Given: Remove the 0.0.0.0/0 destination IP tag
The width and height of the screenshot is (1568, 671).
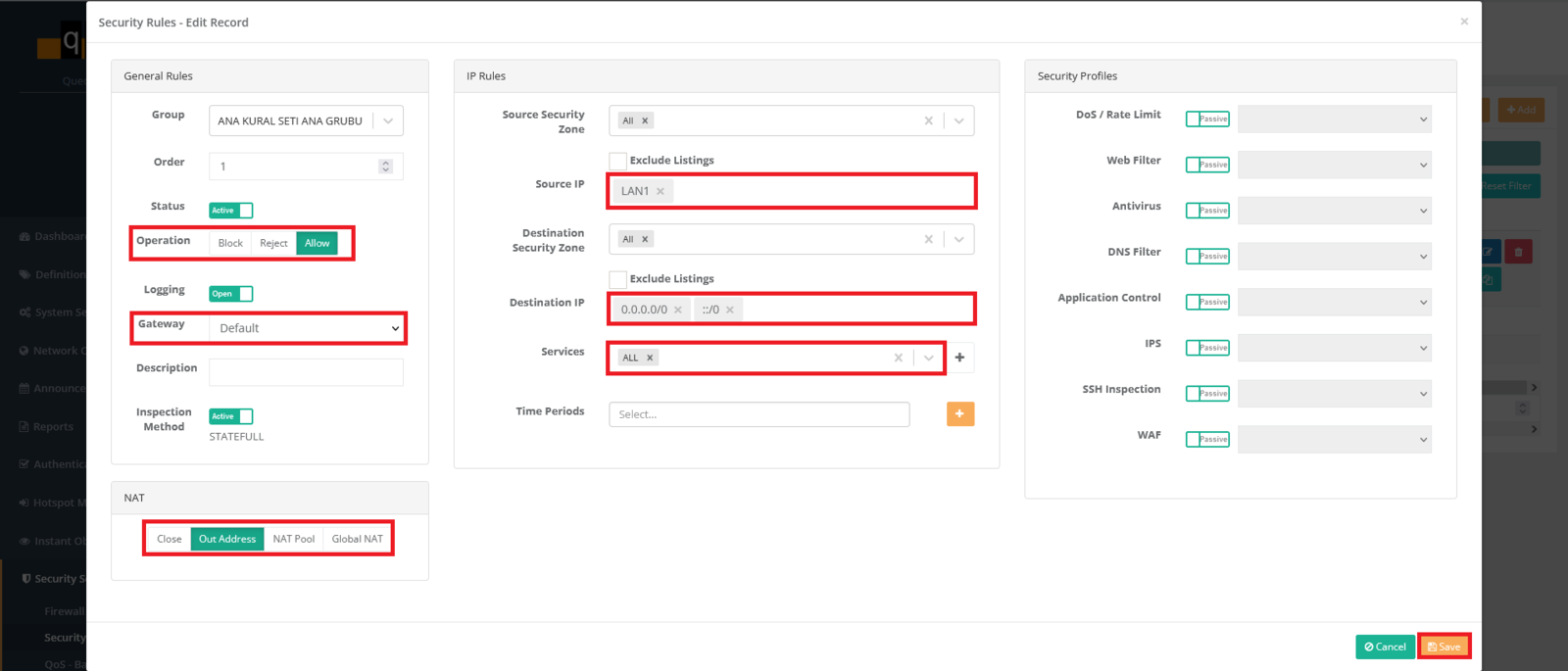Looking at the screenshot, I should (x=677, y=311).
